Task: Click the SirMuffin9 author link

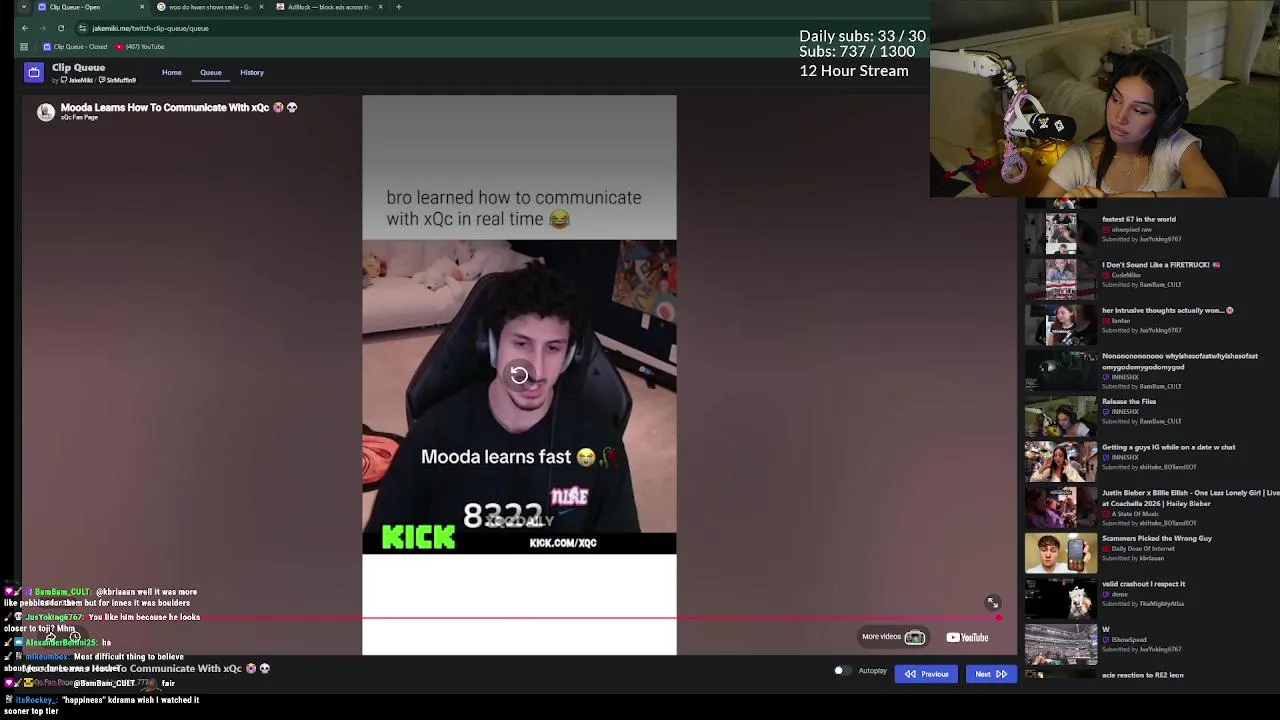Action: click(118, 80)
